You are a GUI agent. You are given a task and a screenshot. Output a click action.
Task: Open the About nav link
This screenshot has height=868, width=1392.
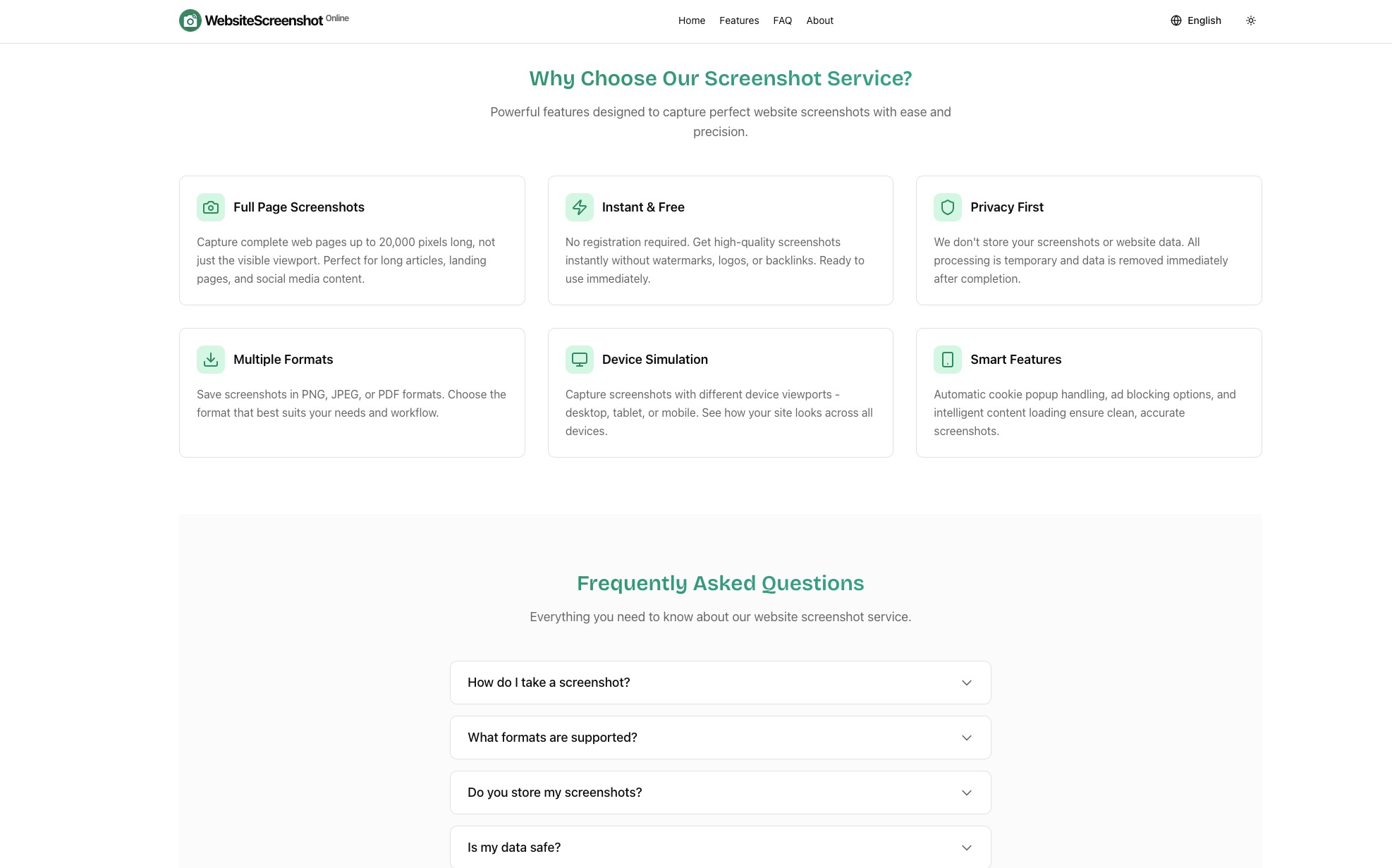(x=820, y=20)
